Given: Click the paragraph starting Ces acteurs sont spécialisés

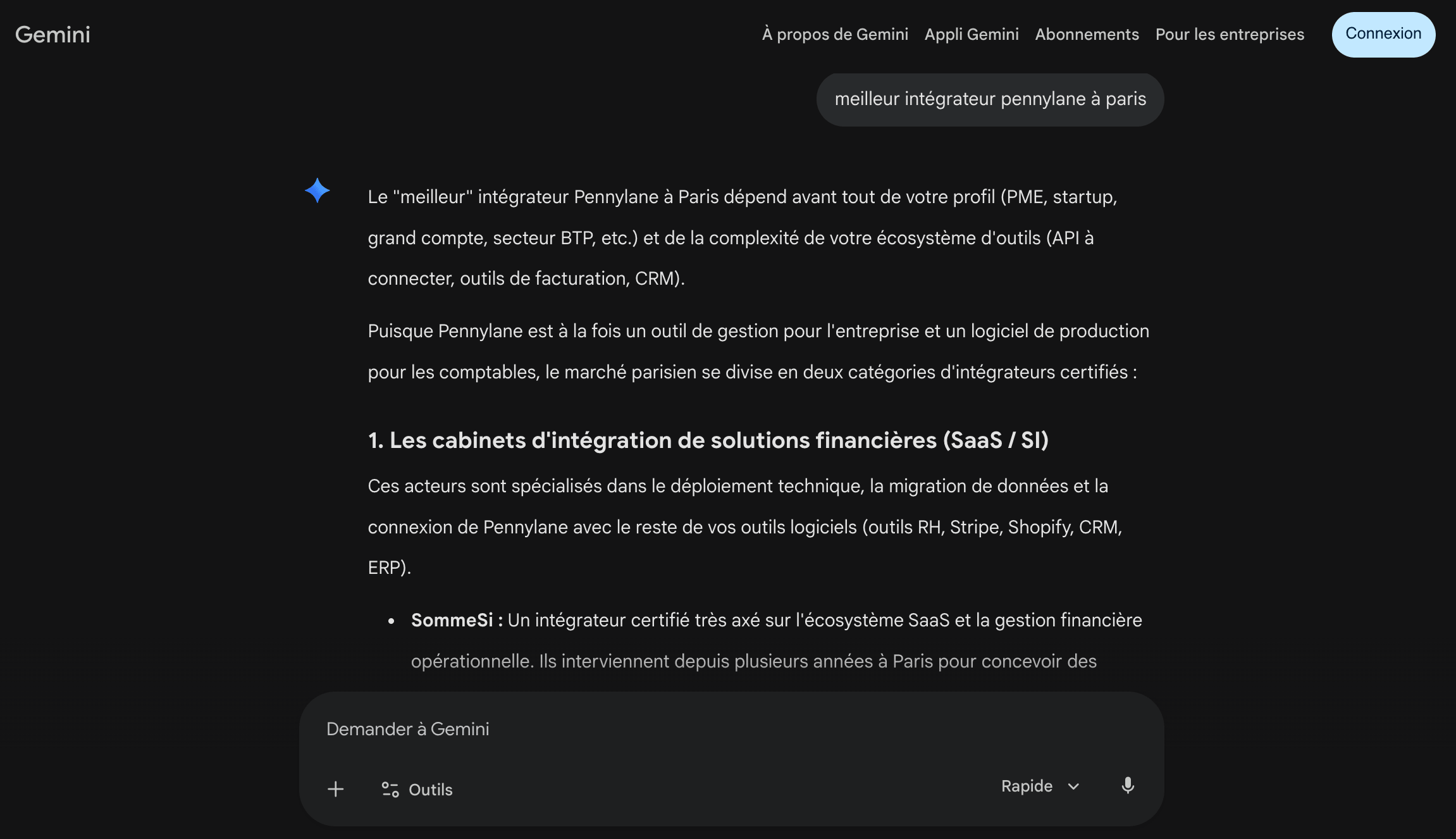Looking at the screenshot, I should pos(745,526).
